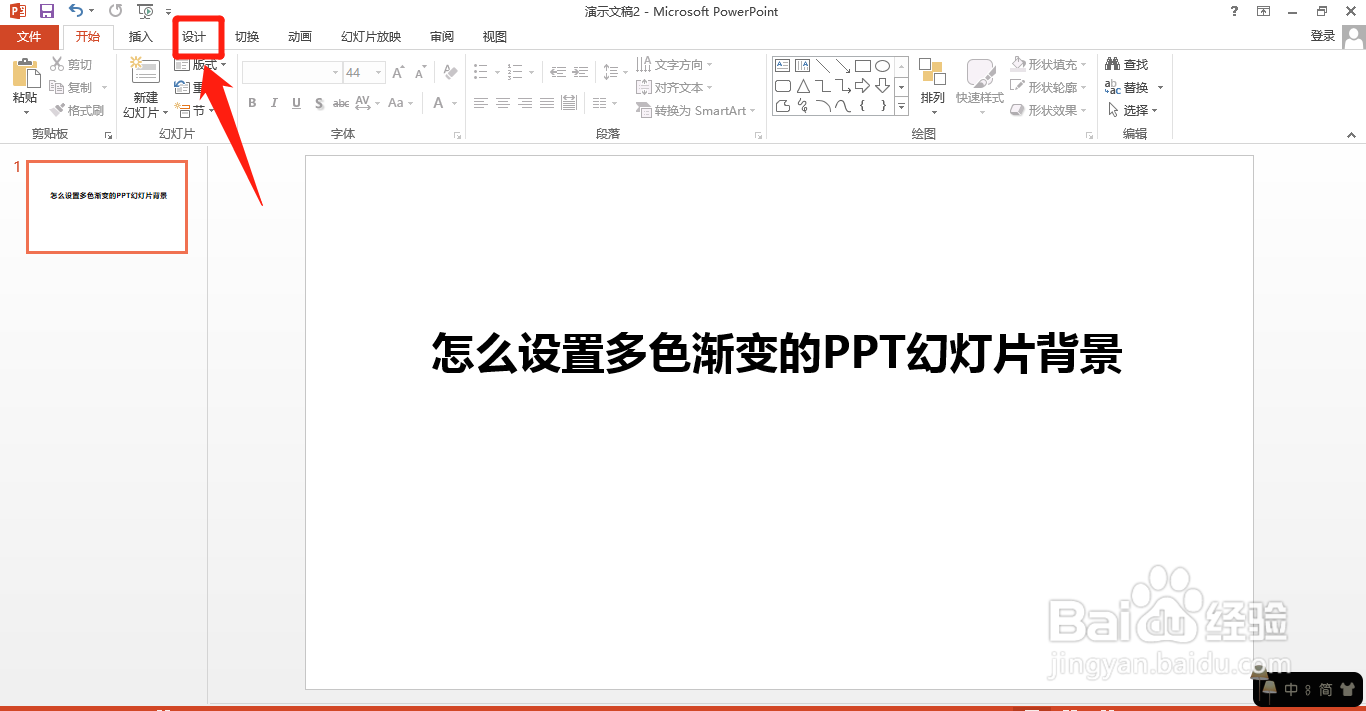Align text right
The height and width of the screenshot is (711, 1366).
click(x=524, y=103)
